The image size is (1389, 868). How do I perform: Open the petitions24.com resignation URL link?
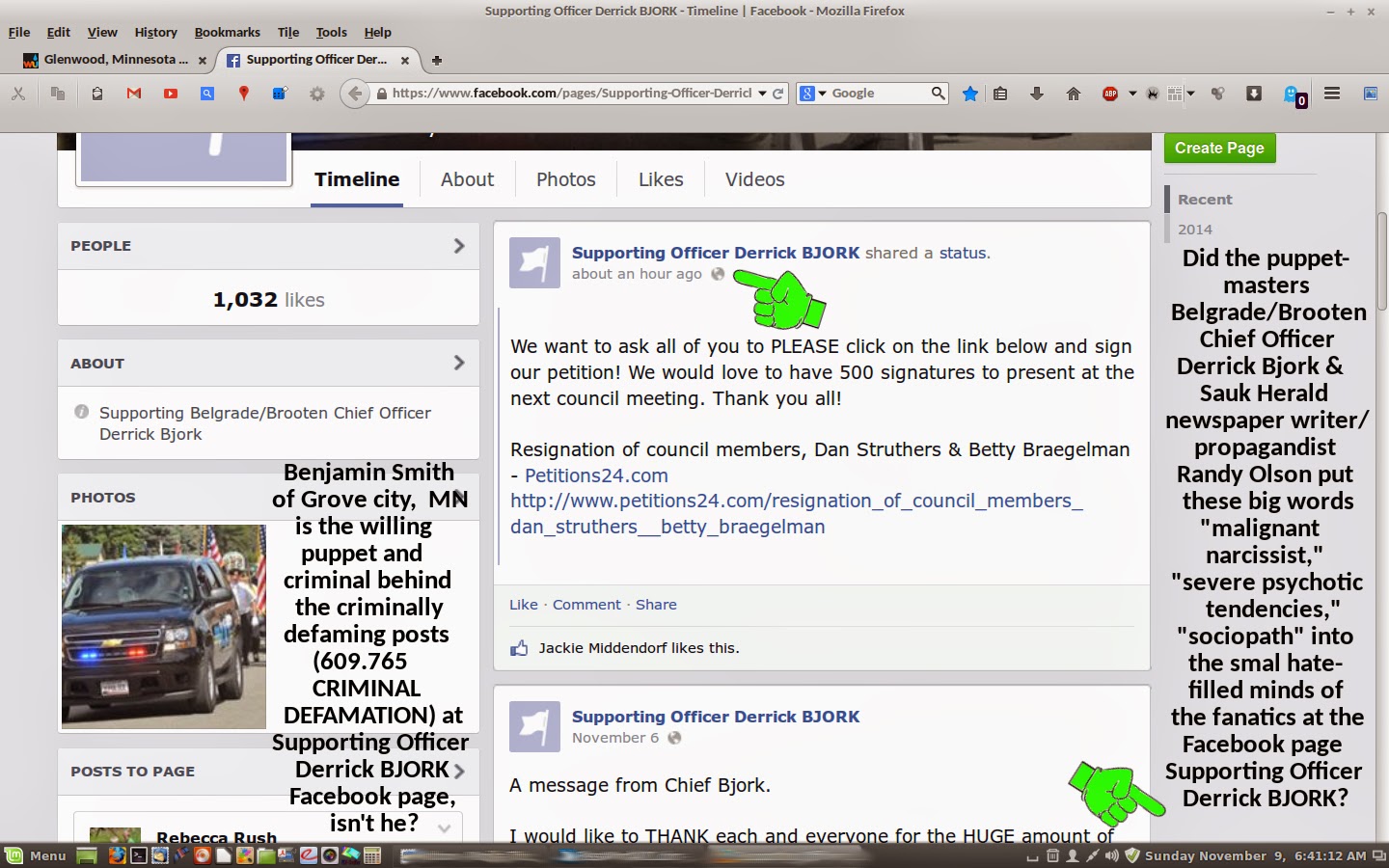tap(796, 514)
